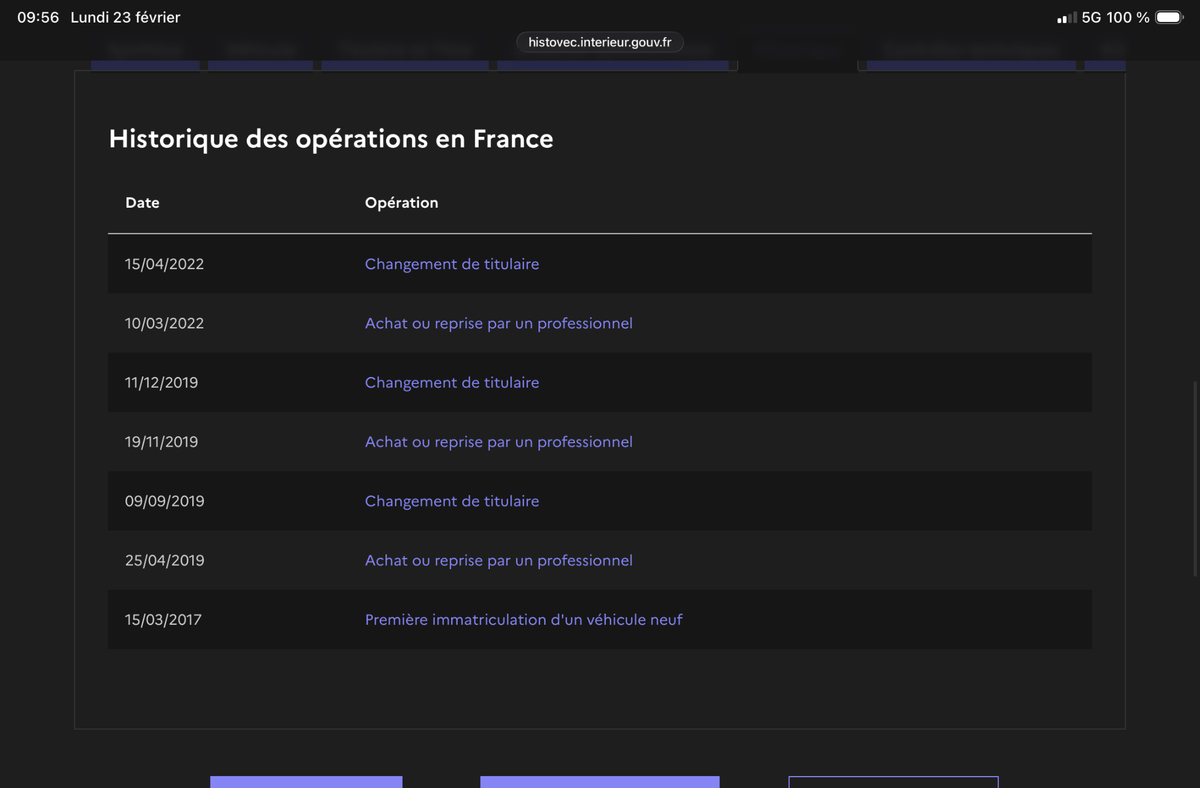
Task: Open Première immatriculation d'un véhicule neuf
Action: pyautogui.click(x=524, y=619)
